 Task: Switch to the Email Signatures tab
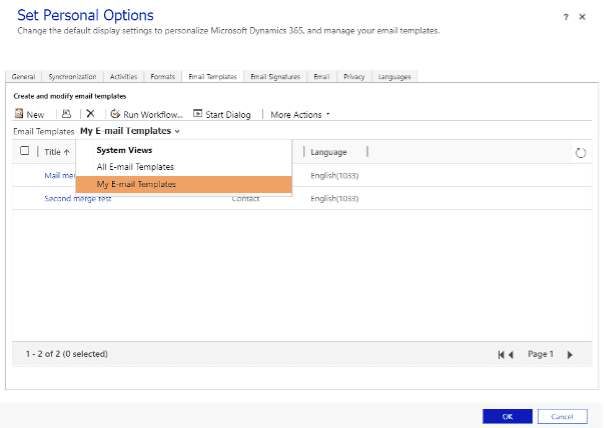click(275, 76)
